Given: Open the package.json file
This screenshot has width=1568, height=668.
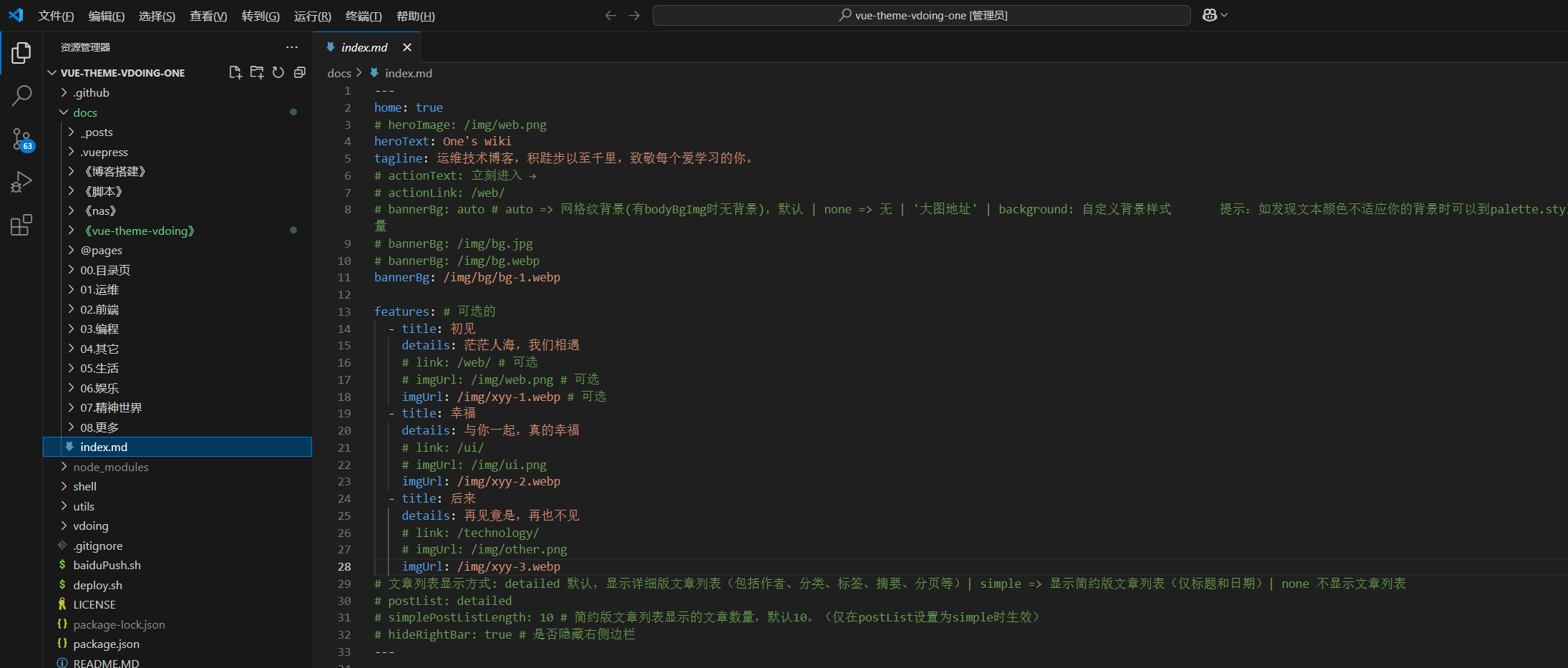Looking at the screenshot, I should pyautogui.click(x=177, y=644).
